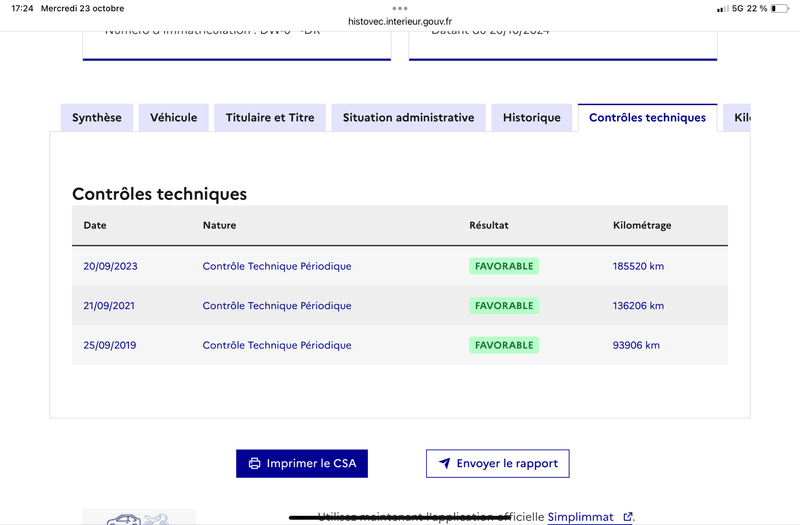
Task: Tap the three dots above the URL
Action: (400, 8)
